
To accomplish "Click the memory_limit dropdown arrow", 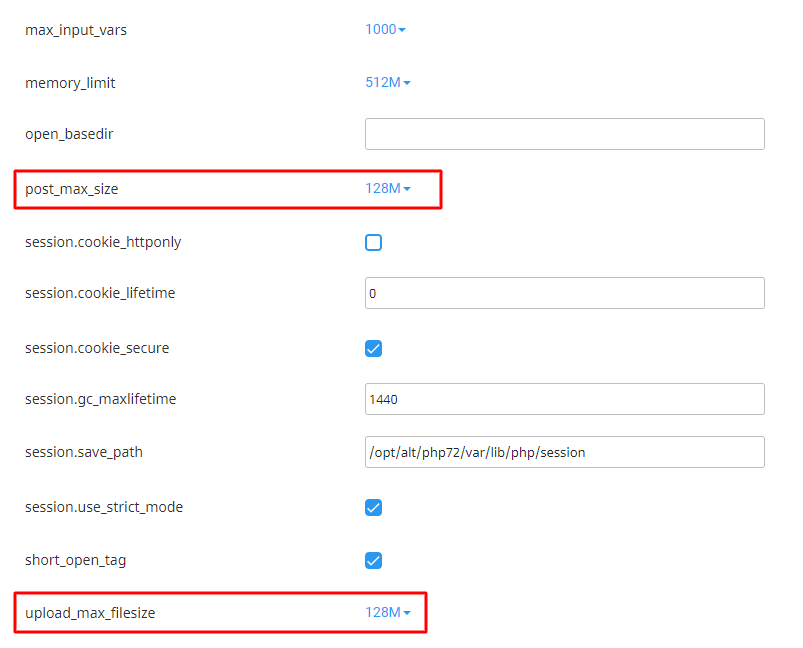I will (x=408, y=82).
